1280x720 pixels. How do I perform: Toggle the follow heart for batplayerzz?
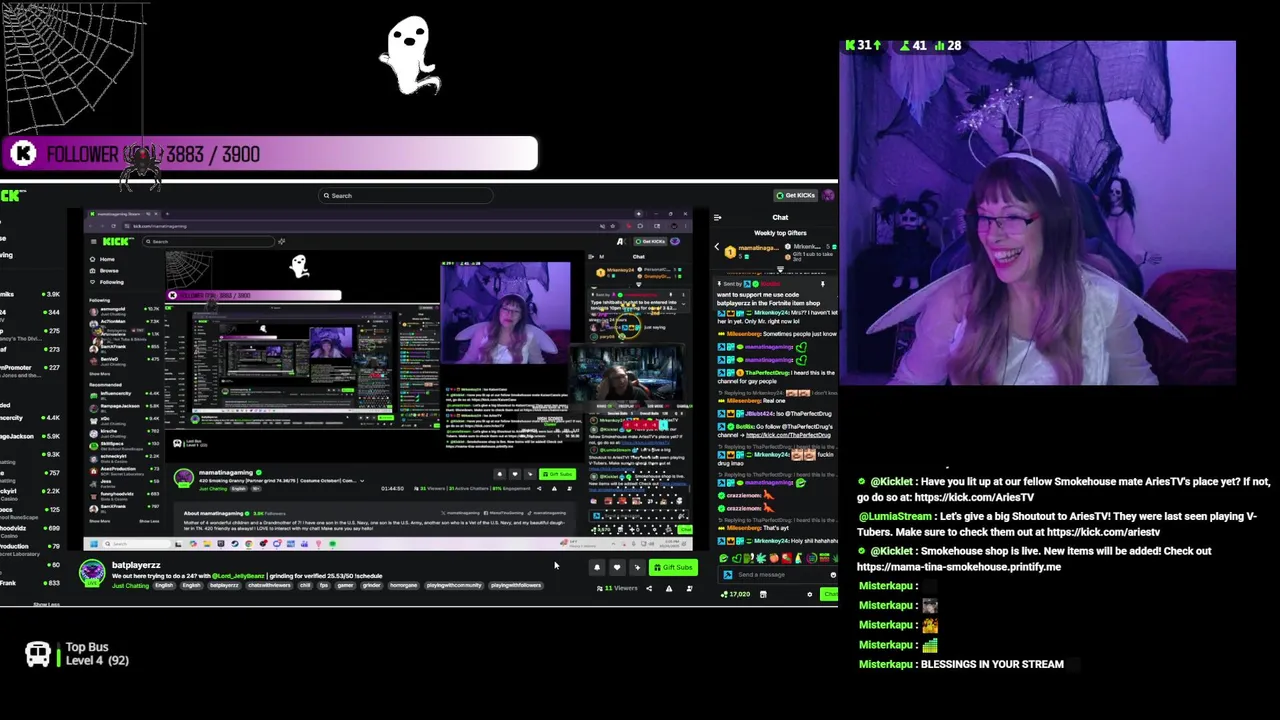click(617, 568)
